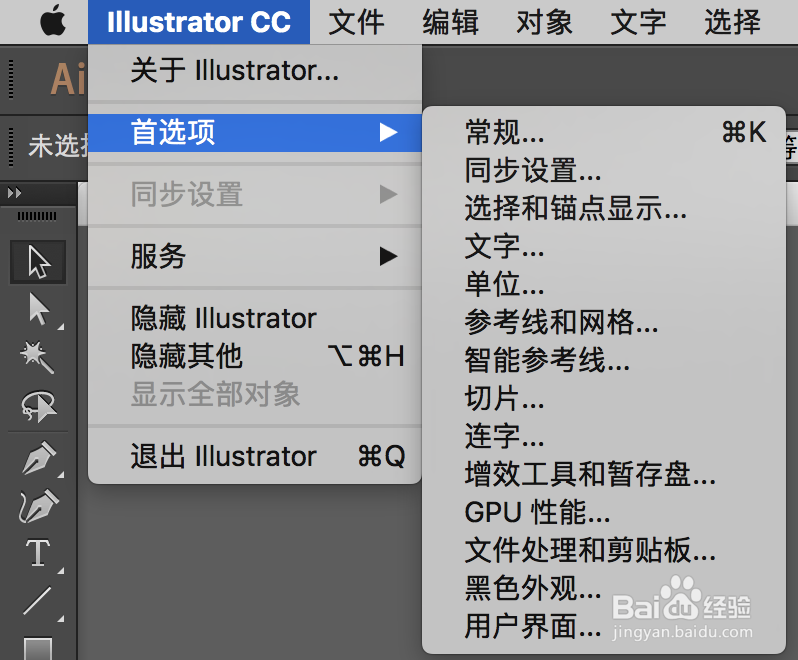The image size is (798, 660).
Task: Open the 对象 menu
Action: [544, 22]
